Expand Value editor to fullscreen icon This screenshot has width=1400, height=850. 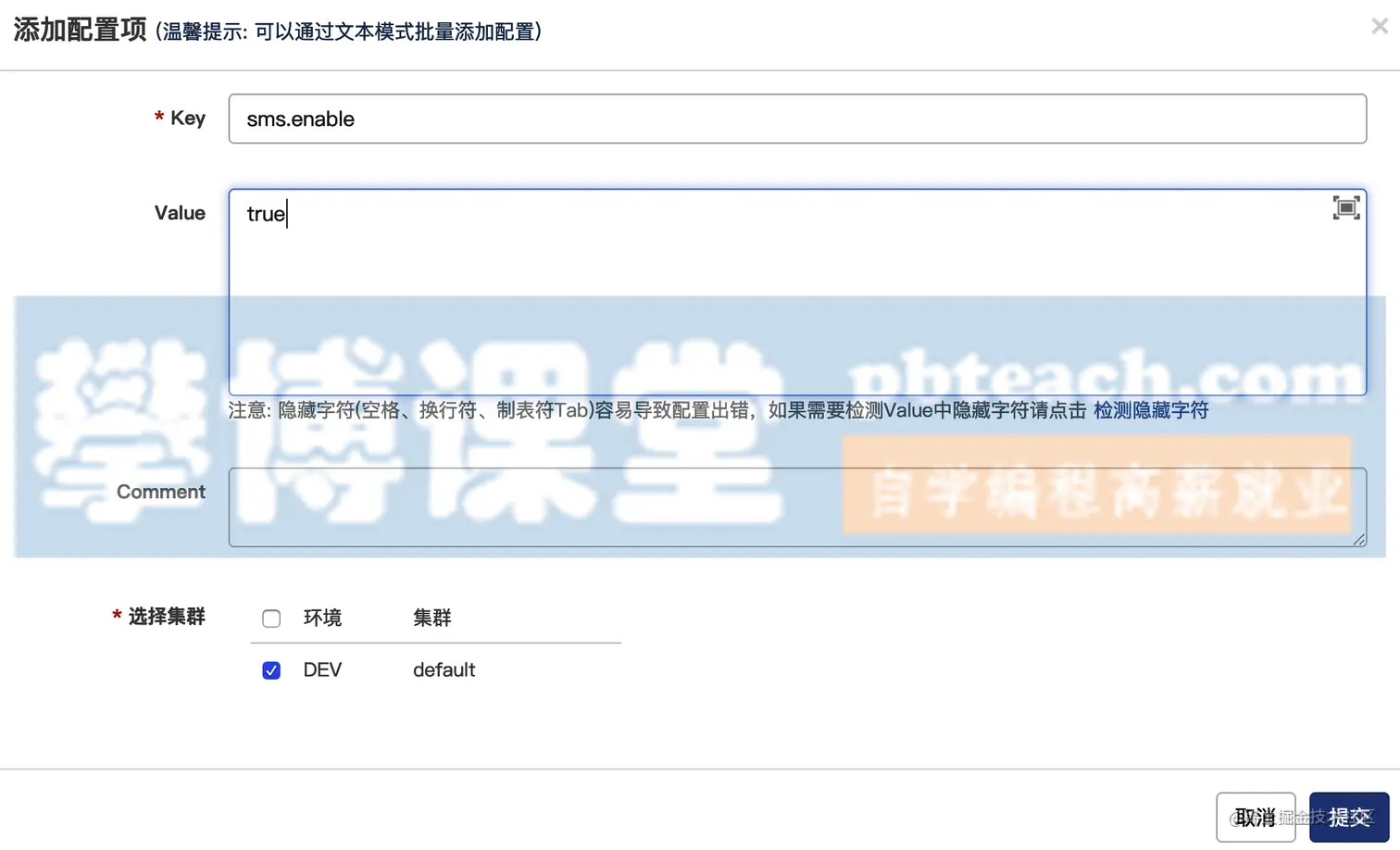click(x=1346, y=207)
